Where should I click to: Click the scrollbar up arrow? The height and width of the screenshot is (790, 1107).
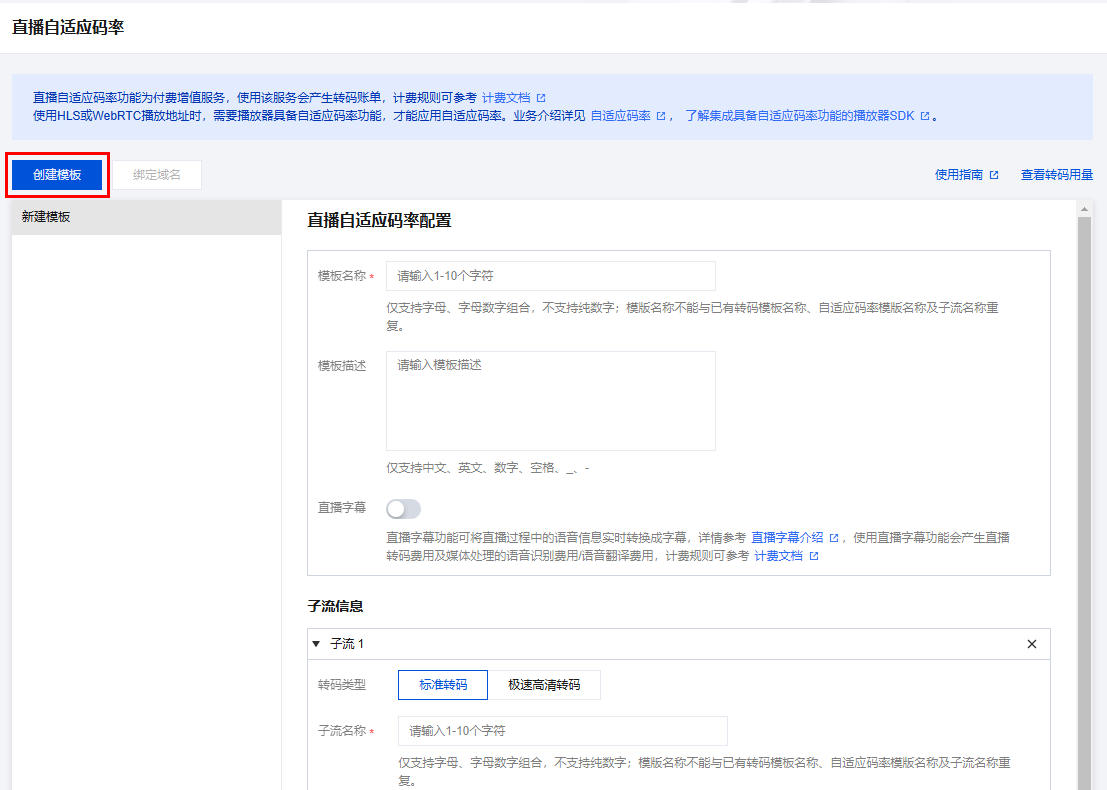pos(1084,208)
